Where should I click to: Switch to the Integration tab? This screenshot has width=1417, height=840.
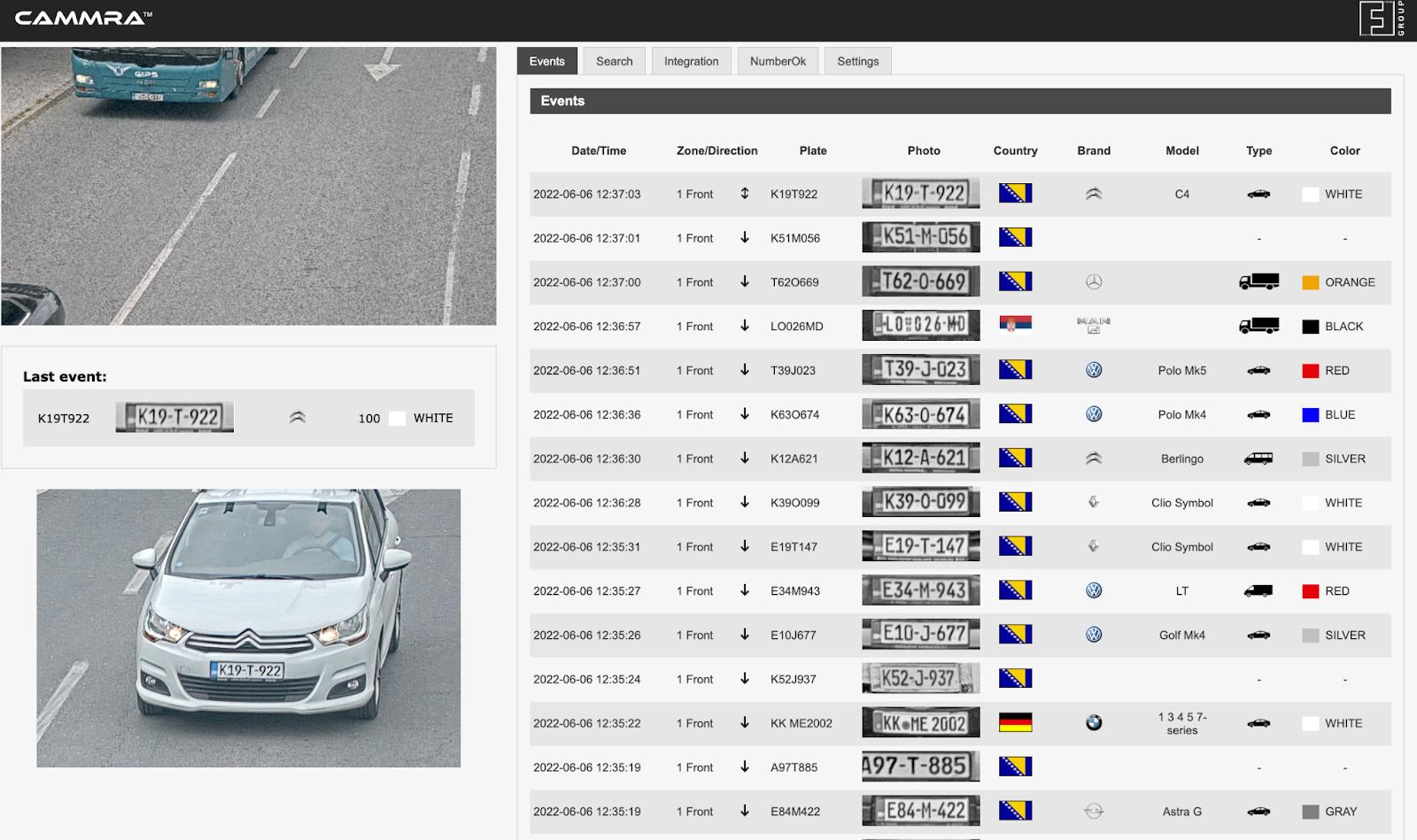pyautogui.click(x=691, y=61)
